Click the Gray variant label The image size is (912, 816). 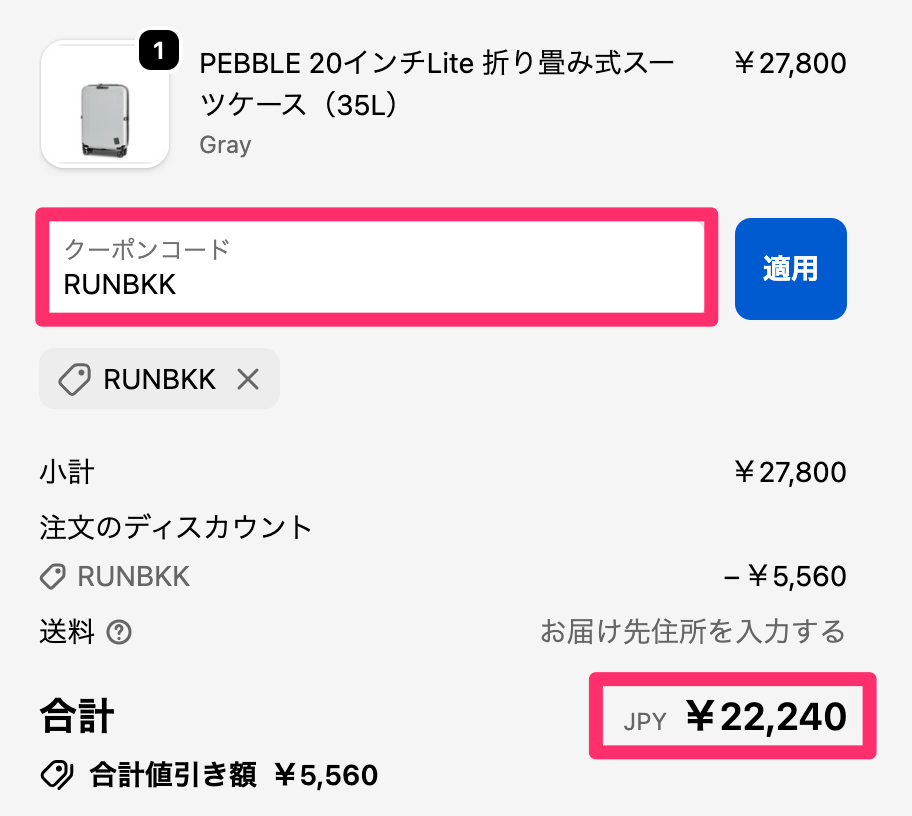[224, 144]
